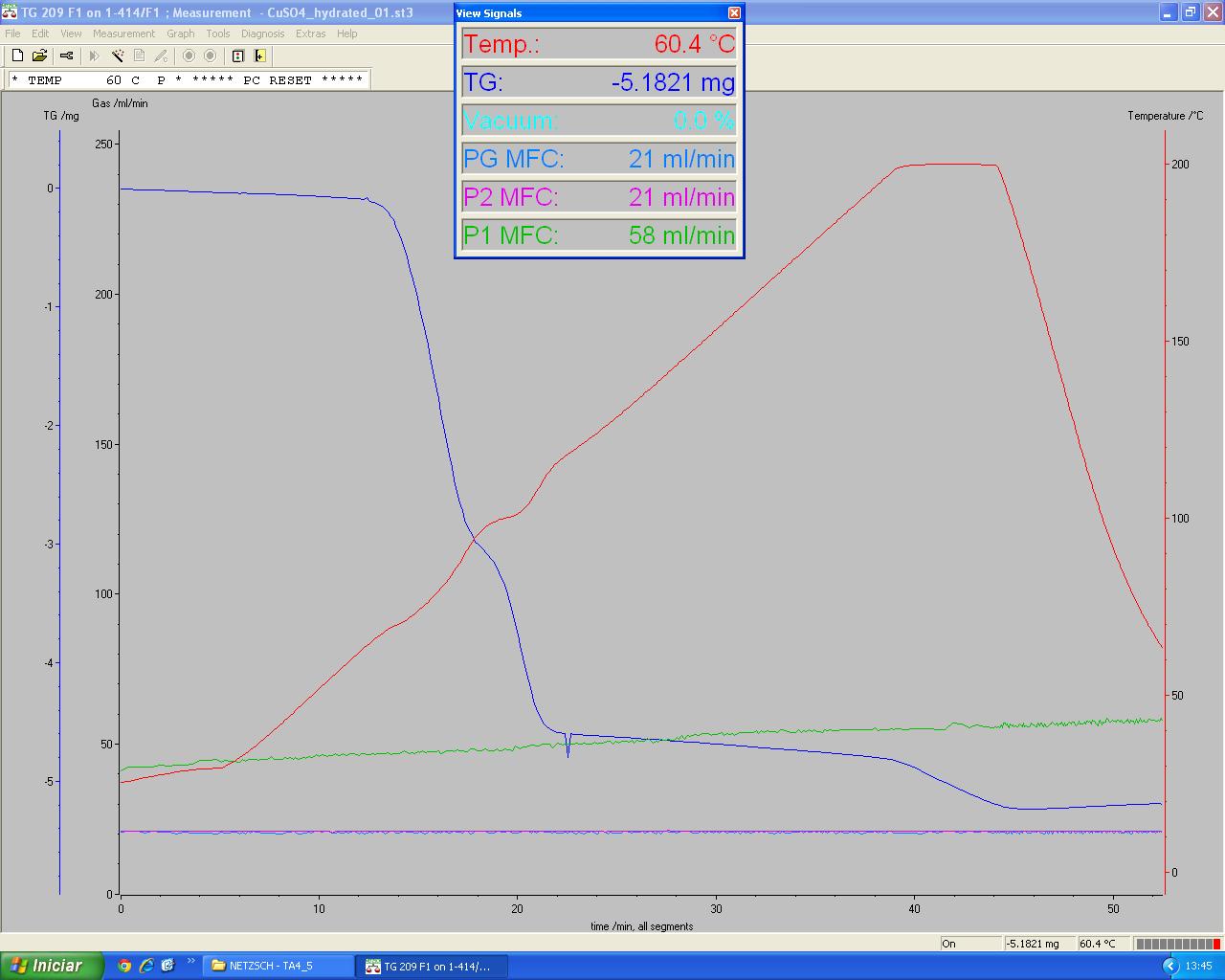The height and width of the screenshot is (980, 1225).
Task: Click the -5.1821 mg status bar field
Action: tap(1039, 944)
